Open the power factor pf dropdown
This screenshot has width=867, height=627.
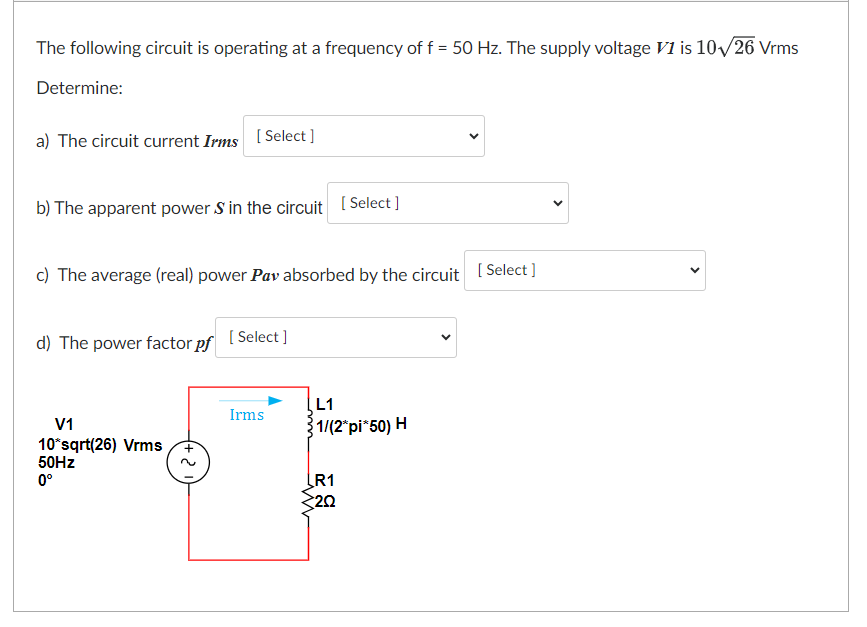pyautogui.click(x=336, y=337)
